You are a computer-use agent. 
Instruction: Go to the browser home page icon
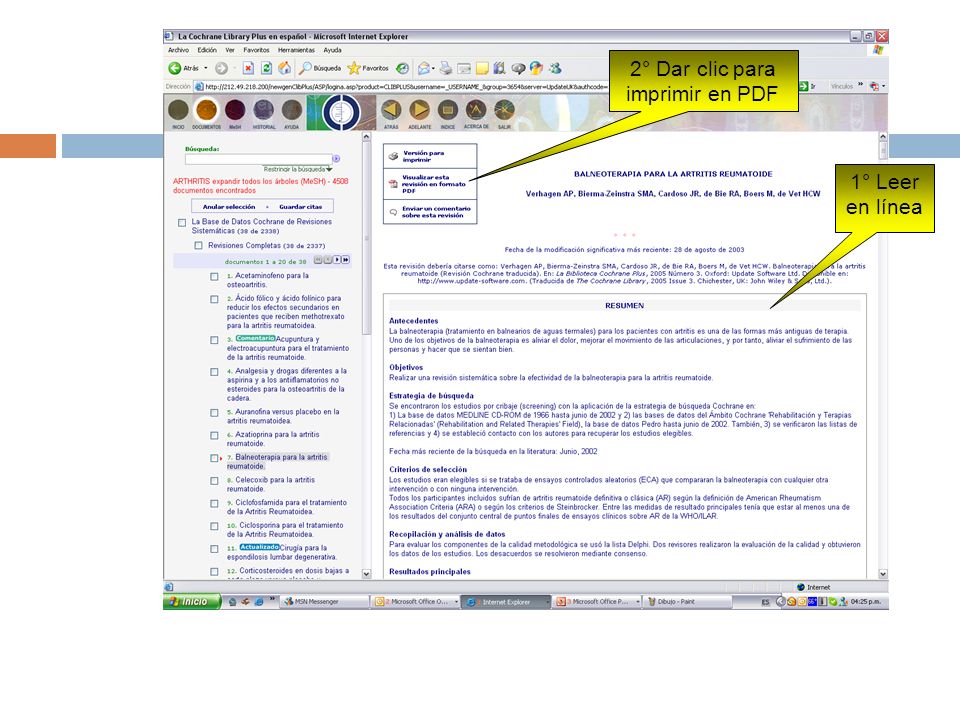(x=285, y=68)
